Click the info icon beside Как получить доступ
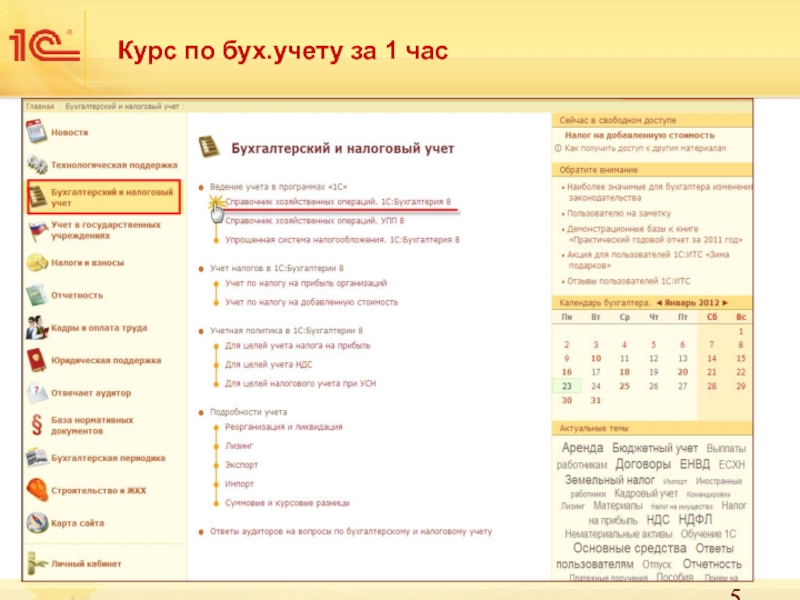The image size is (800, 600). tap(558, 148)
